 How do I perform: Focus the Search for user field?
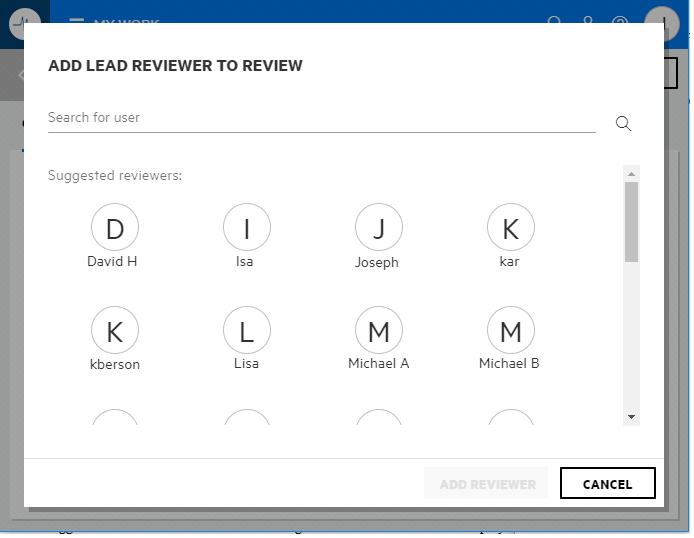320,118
